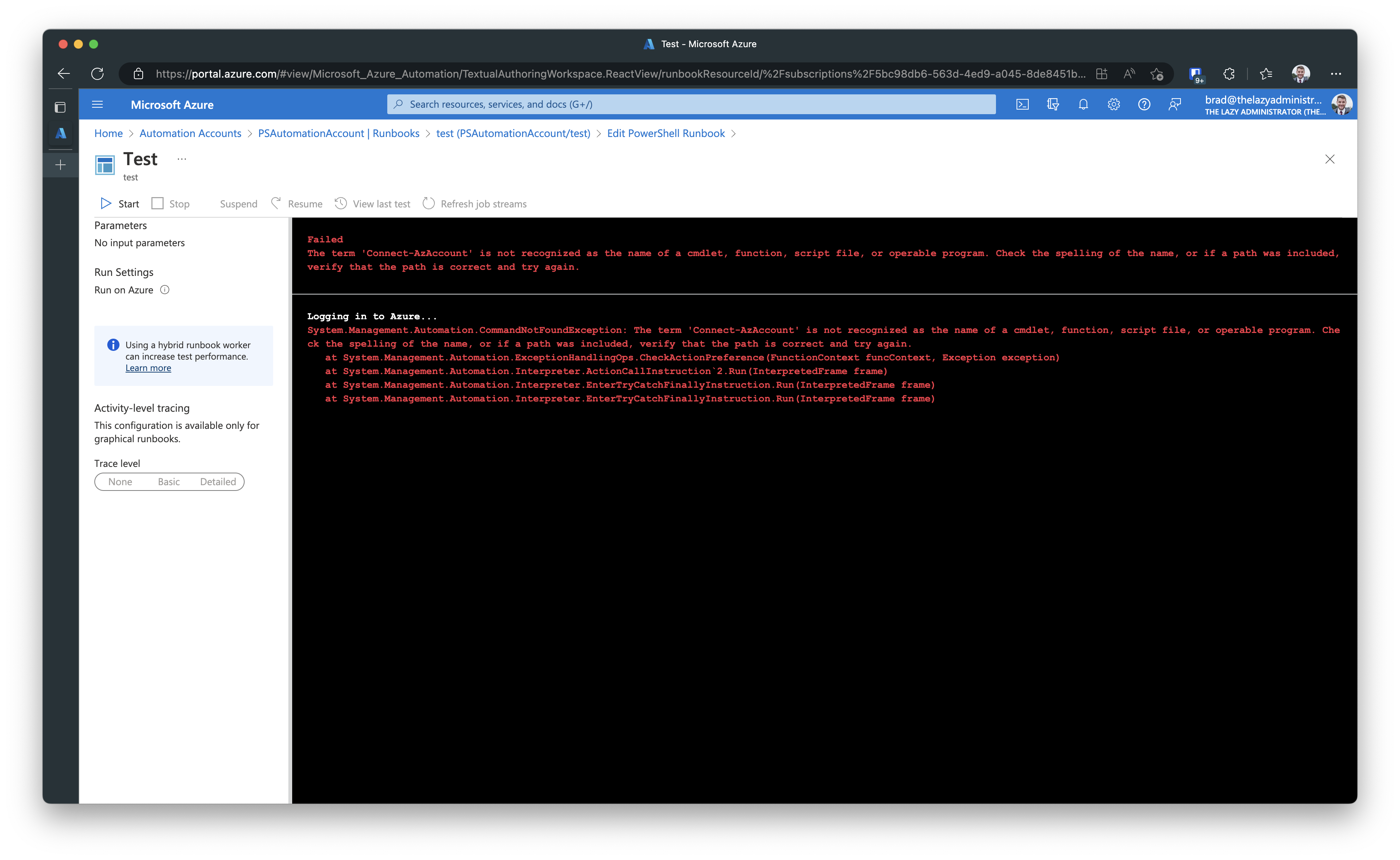This screenshot has height=860, width=1400.
Task: Open the Learn more hybrid worker link
Action: coord(148,368)
